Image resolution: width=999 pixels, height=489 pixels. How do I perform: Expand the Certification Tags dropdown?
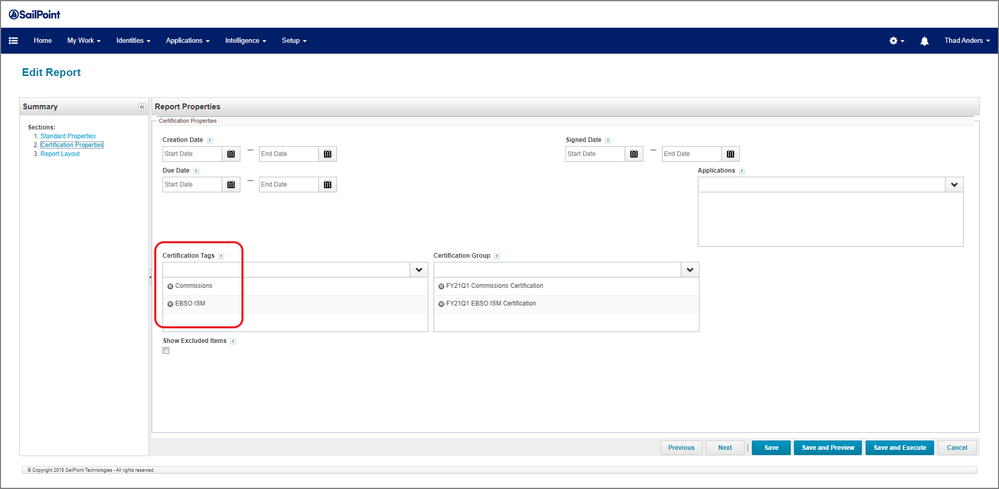[417, 270]
